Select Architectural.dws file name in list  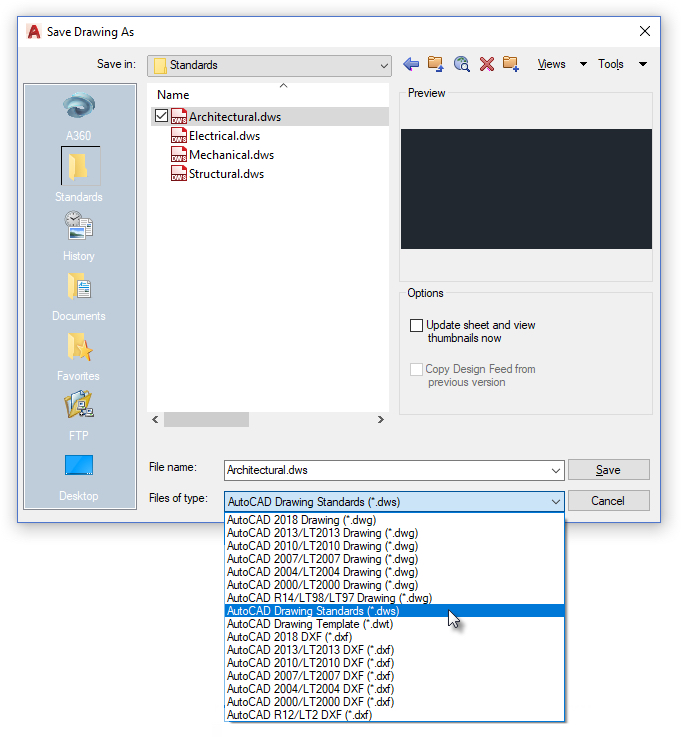click(235, 117)
